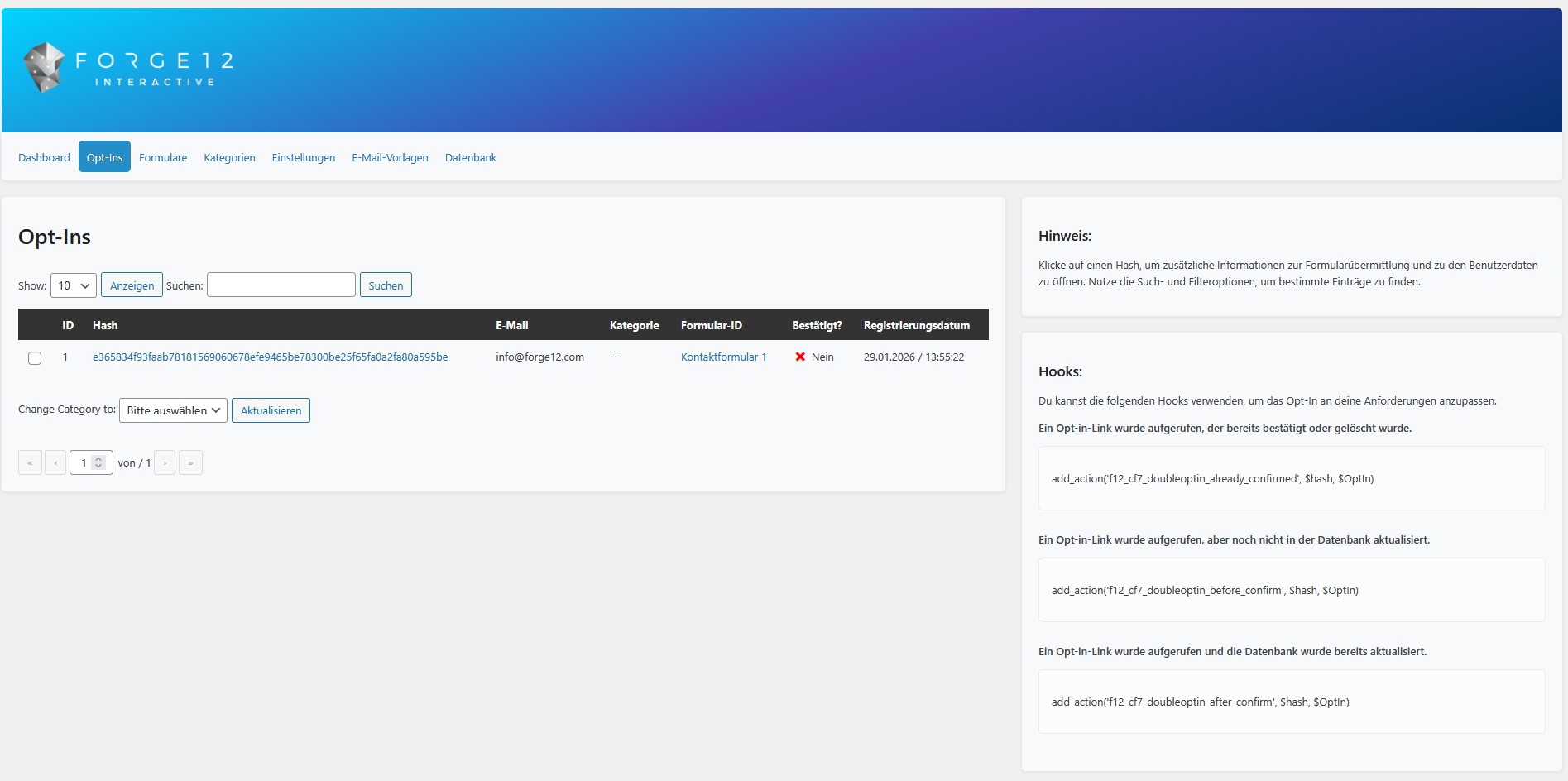Screen dimensions: 1568x781
Task: Open the Show entries count dropdown
Action: click(x=74, y=285)
